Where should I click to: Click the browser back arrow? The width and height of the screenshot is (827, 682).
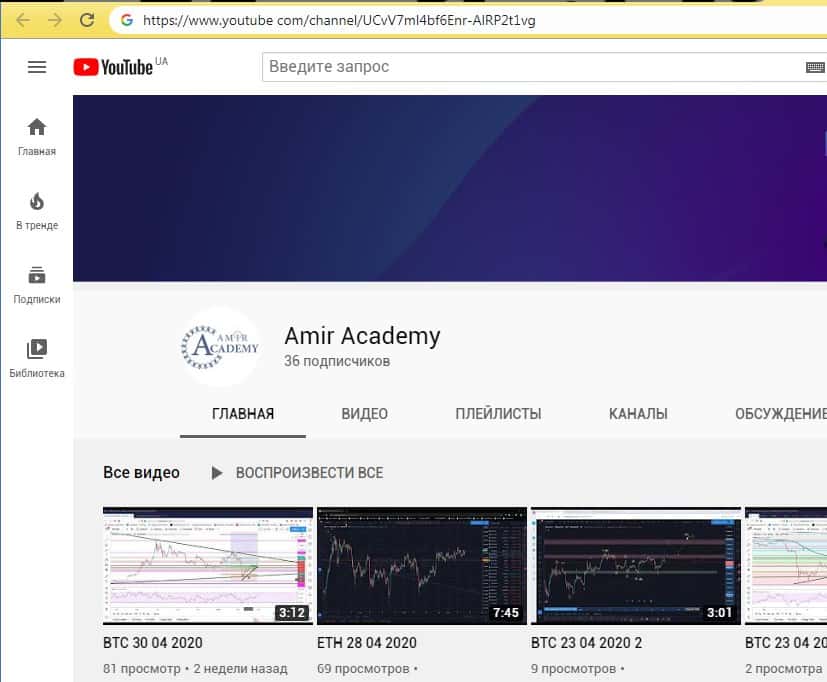pos(23,21)
